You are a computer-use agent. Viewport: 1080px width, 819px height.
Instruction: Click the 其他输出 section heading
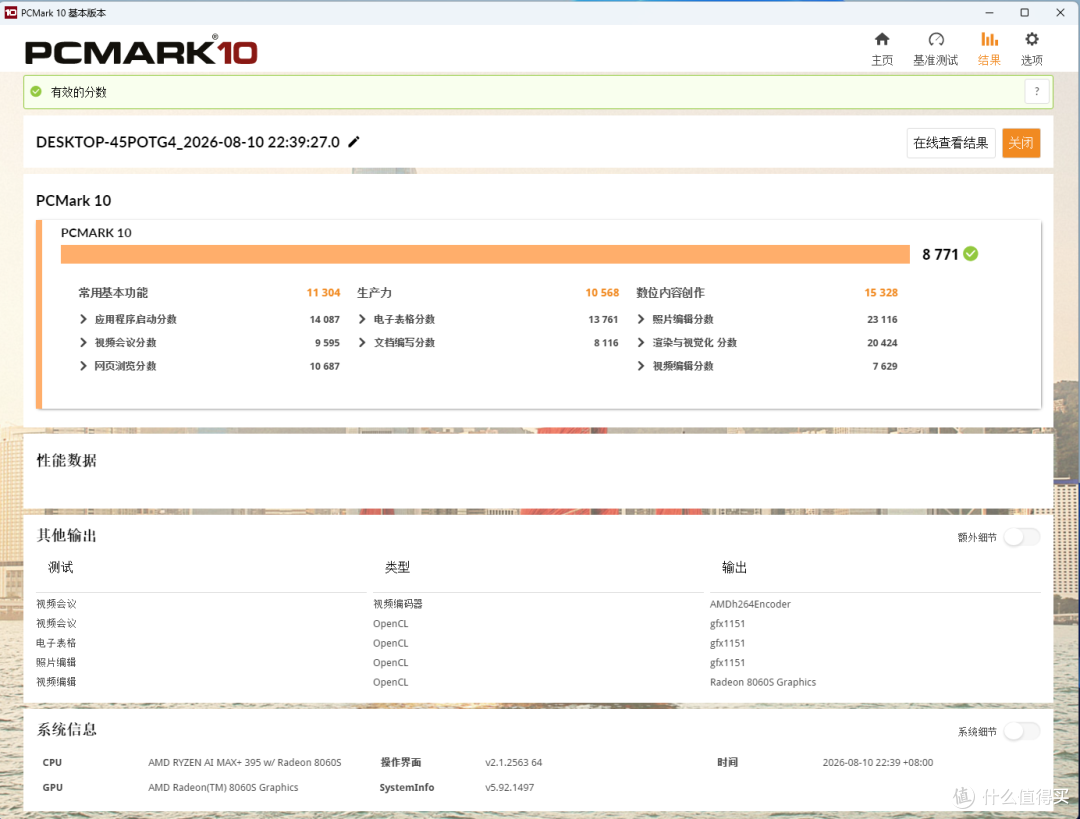click(66, 536)
